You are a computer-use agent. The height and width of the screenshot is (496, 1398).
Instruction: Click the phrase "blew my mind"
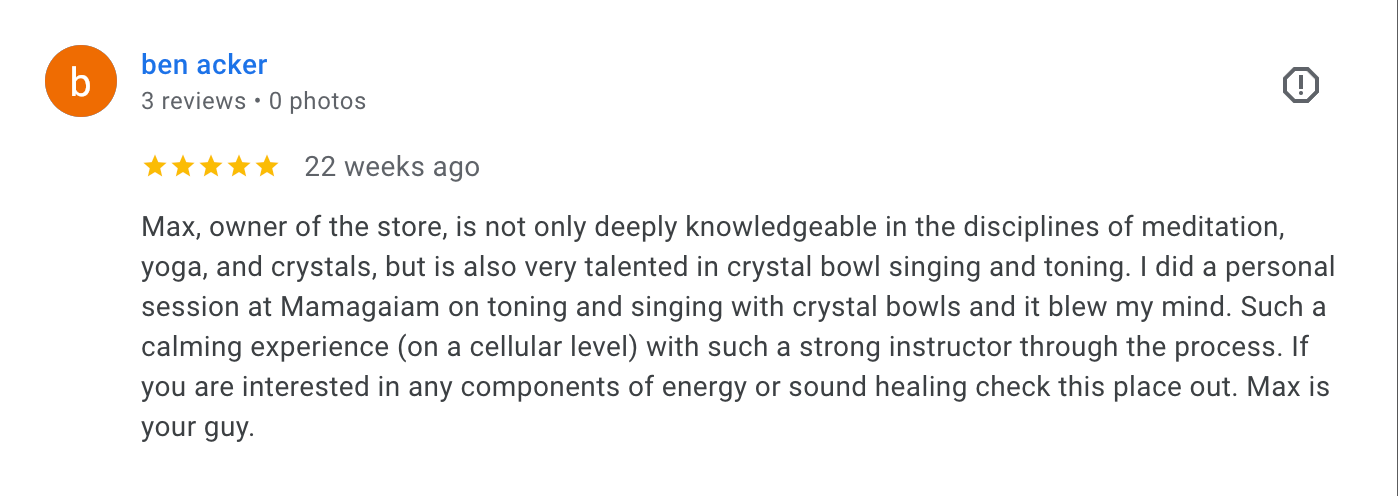(1077, 308)
